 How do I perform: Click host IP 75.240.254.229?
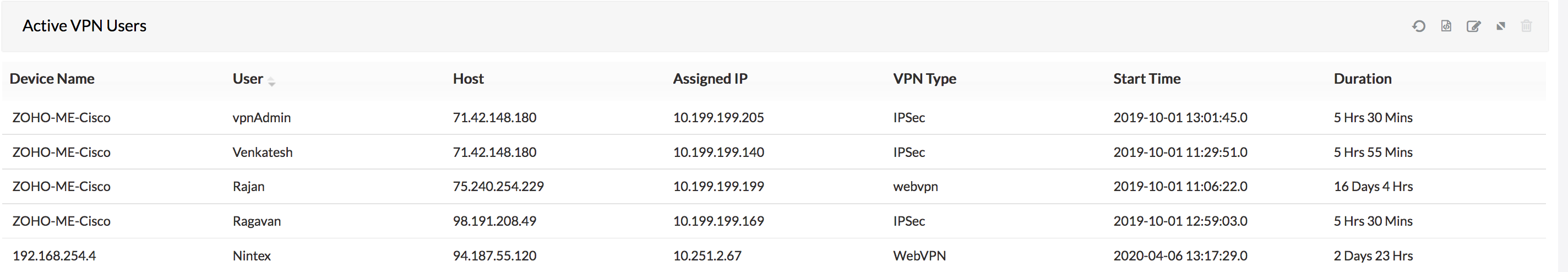pyautogui.click(x=498, y=187)
